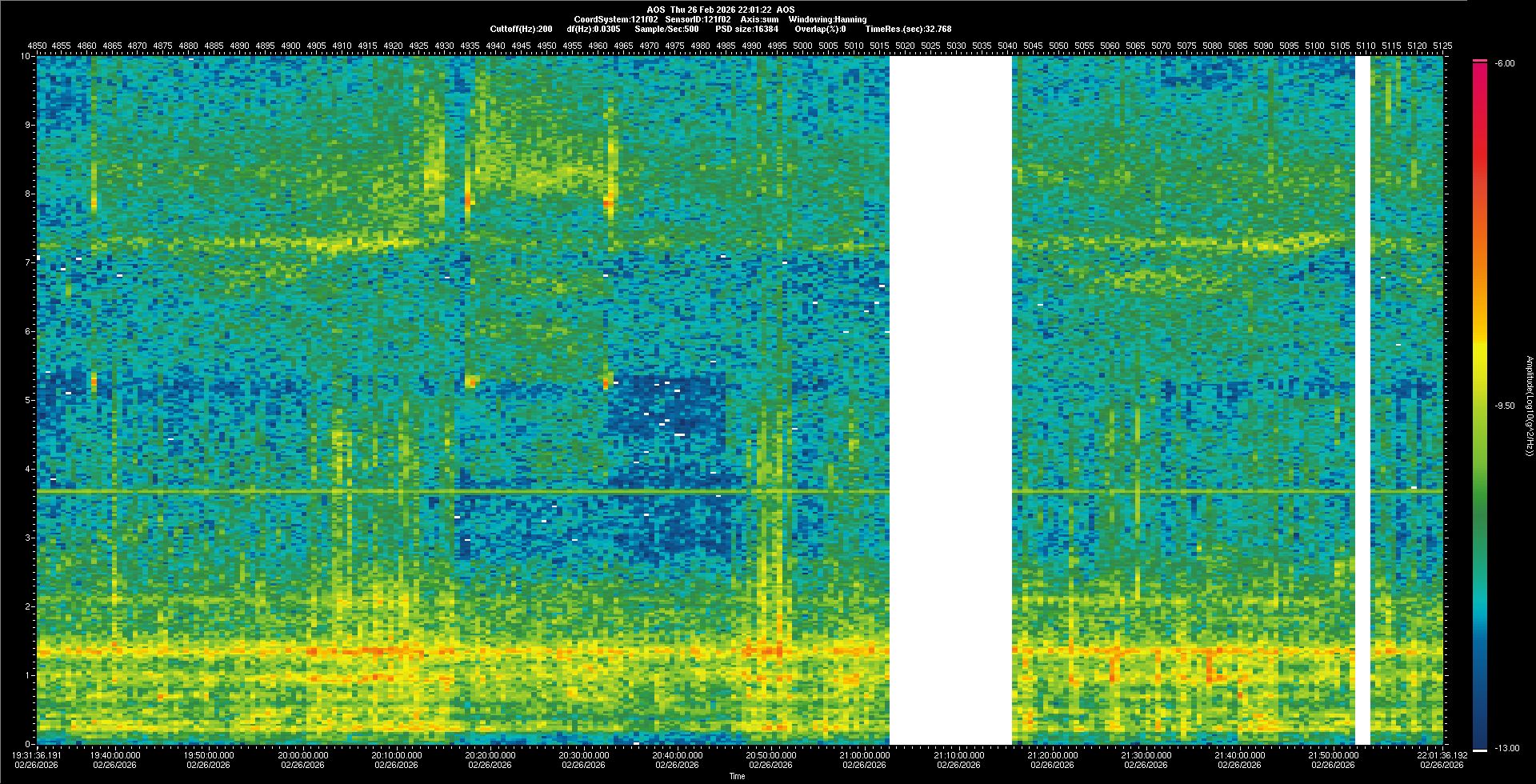Click the "20:00:00.000" time axis label
The height and width of the screenshot is (784, 1536).
(x=302, y=754)
